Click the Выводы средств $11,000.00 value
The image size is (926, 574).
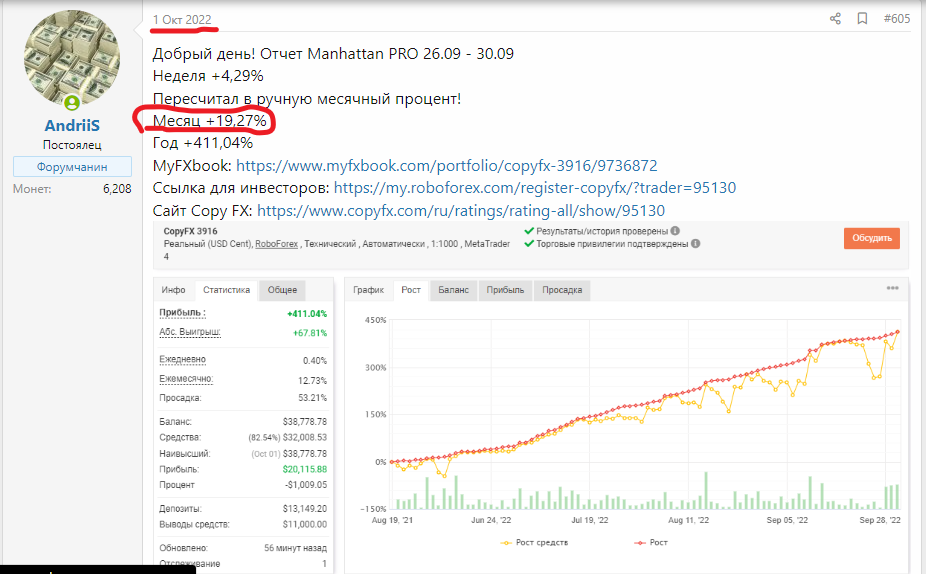[x=305, y=524]
